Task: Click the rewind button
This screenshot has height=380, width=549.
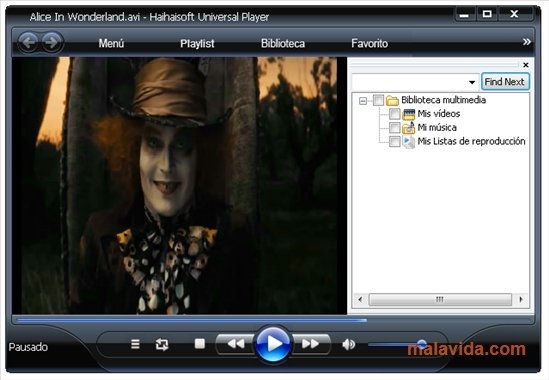Action: pos(236,344)
